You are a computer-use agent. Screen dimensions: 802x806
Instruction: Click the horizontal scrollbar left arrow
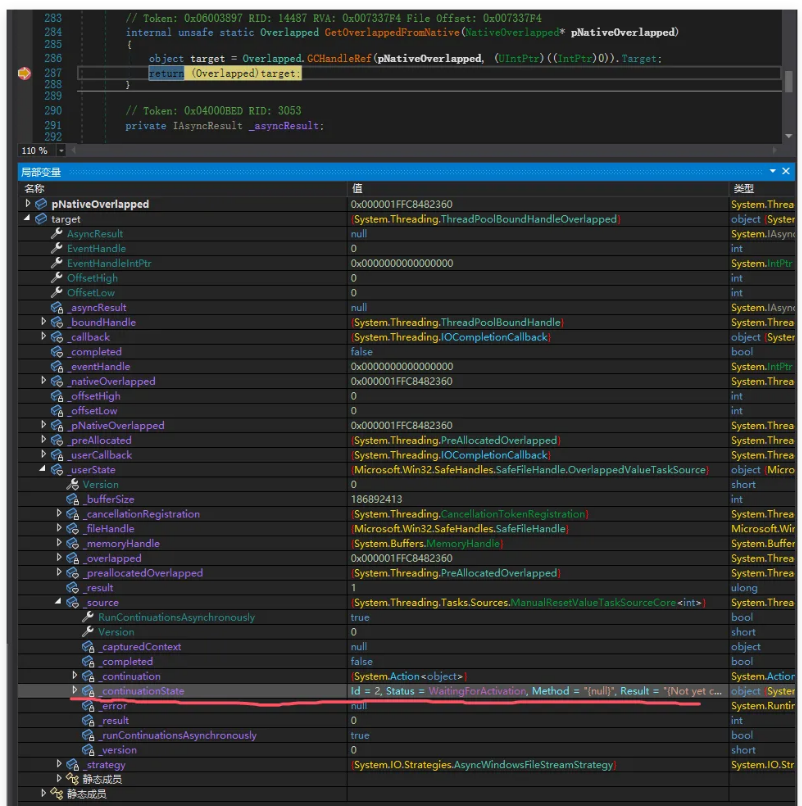coord(74,150)
